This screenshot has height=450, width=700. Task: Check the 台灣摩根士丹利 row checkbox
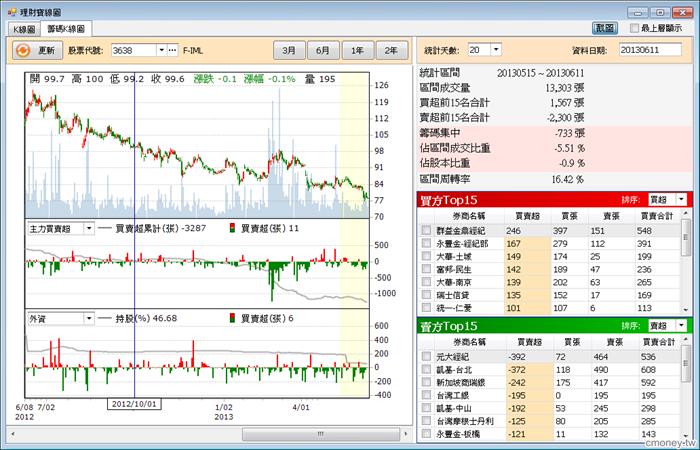426,421
